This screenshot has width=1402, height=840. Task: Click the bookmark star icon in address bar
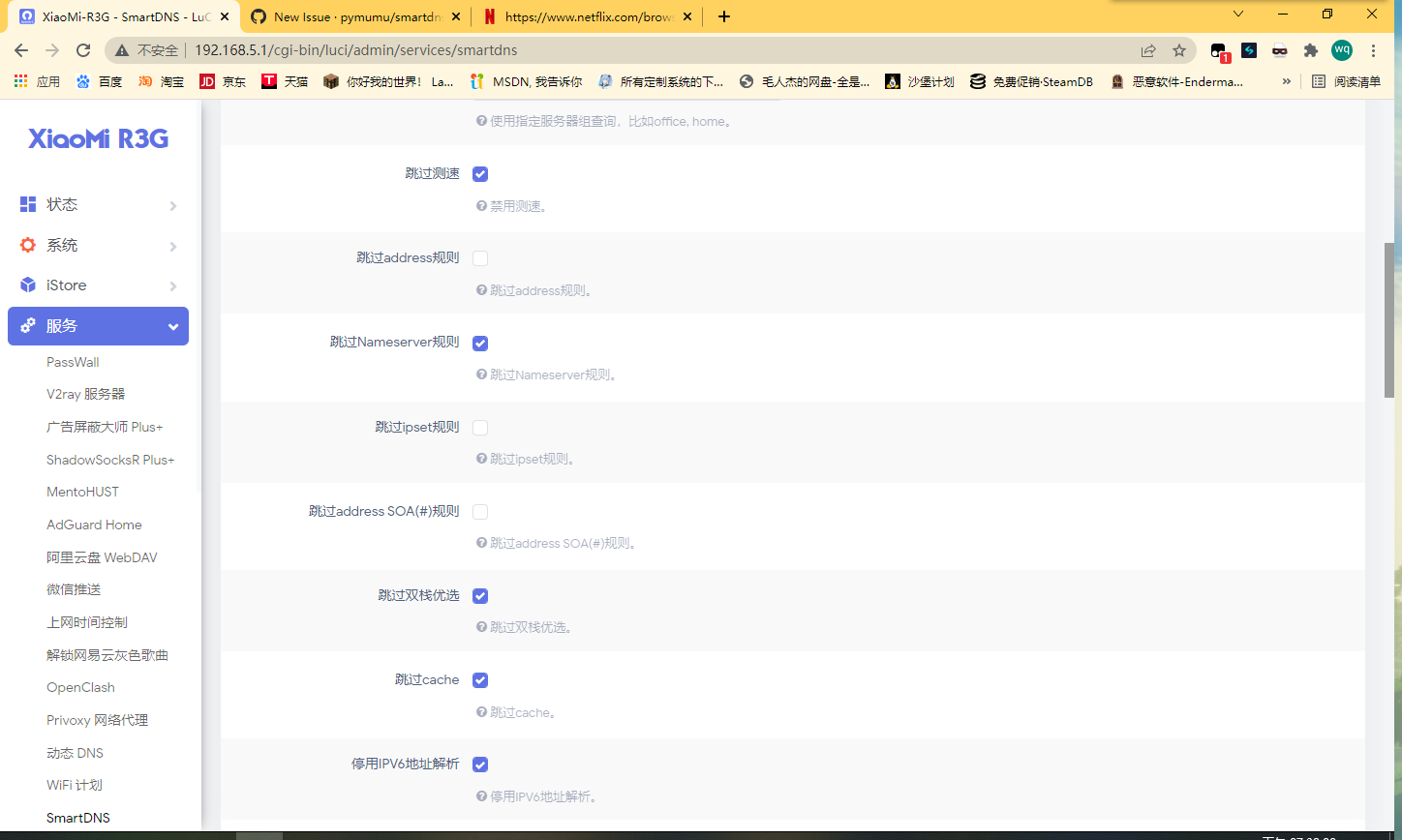pyautogui.click(x=1178, y=49)
